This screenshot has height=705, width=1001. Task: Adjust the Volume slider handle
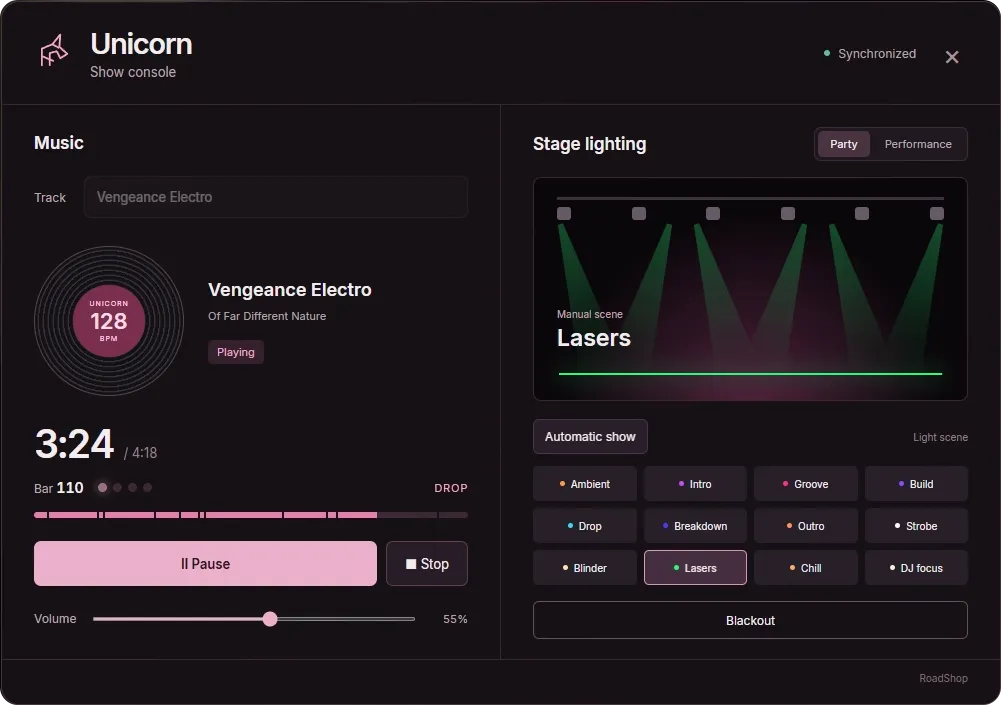point(270,618)
